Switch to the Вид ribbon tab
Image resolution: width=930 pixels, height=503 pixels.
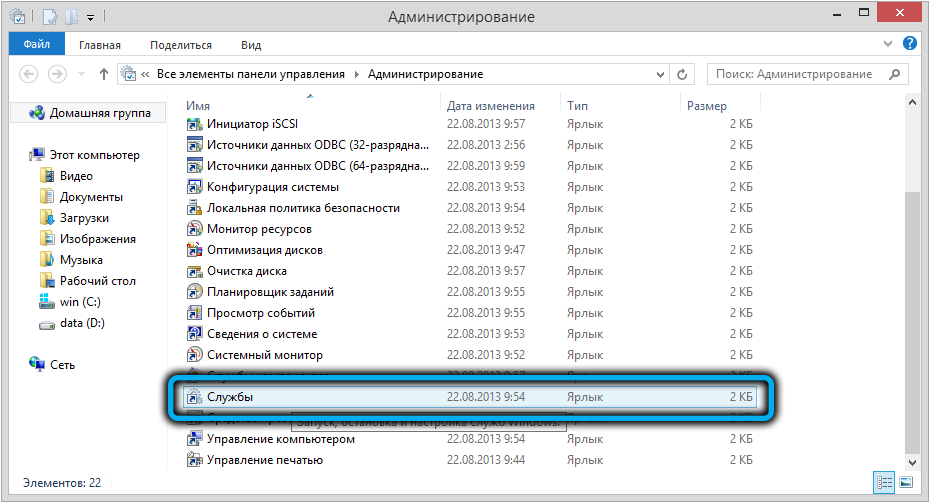coord(251,45)
